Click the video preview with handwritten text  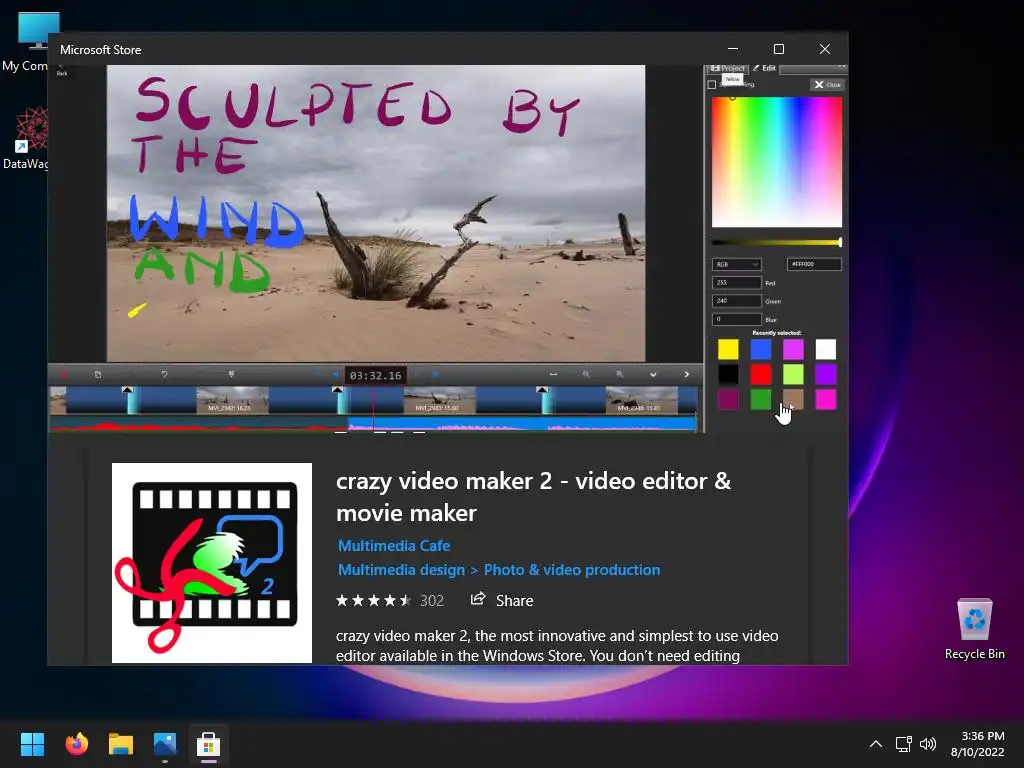point(376,213)
